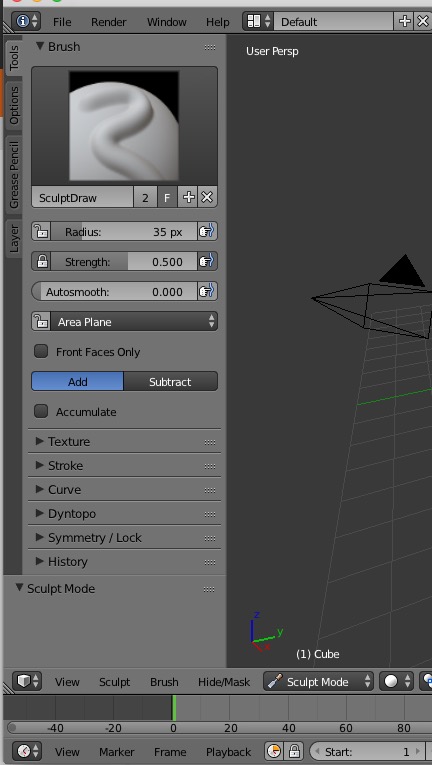
Task: Toggle fake user F for brush
Action: [167, 198]
